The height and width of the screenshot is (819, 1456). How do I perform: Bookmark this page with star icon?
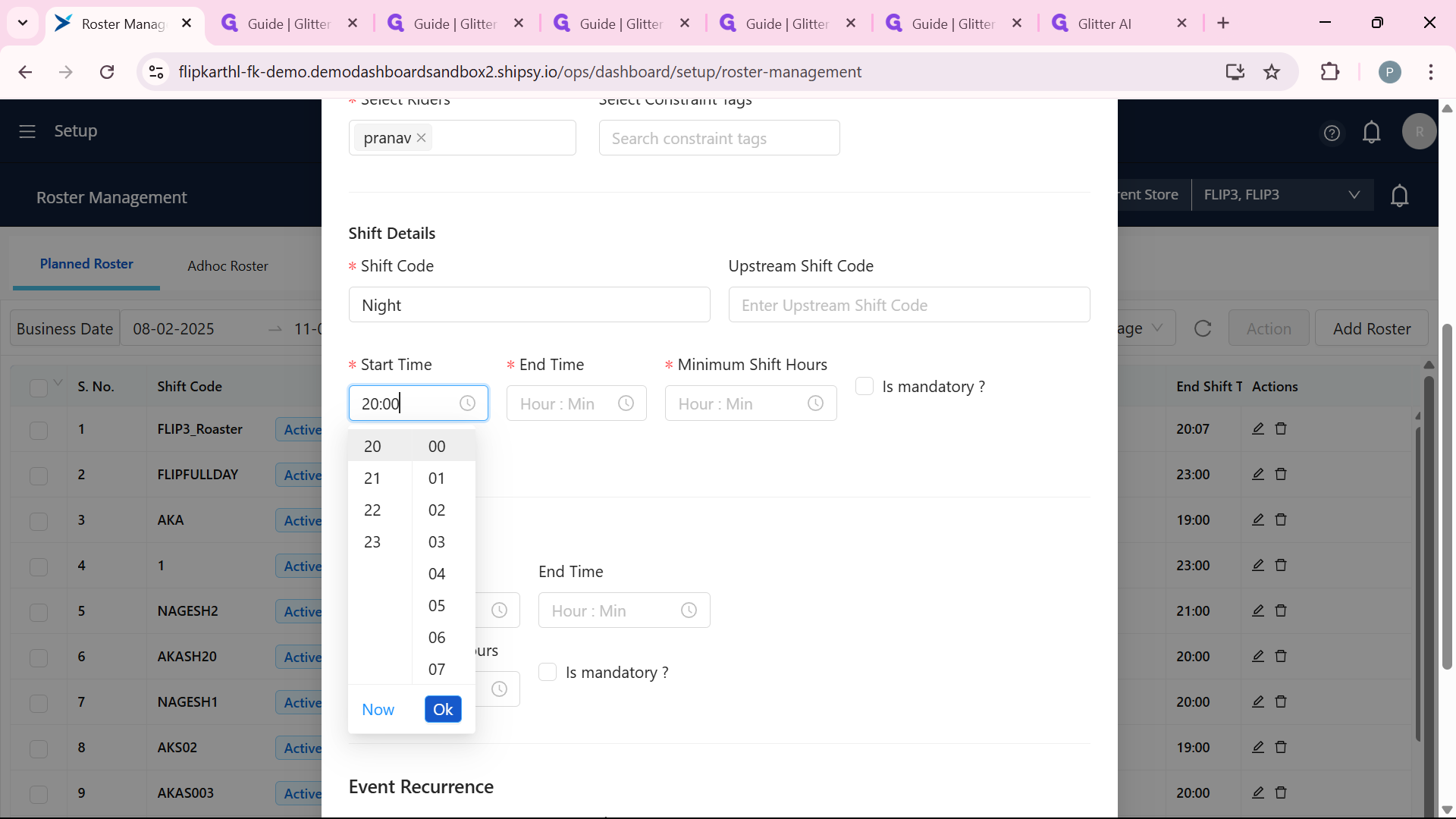(1272, 72)
